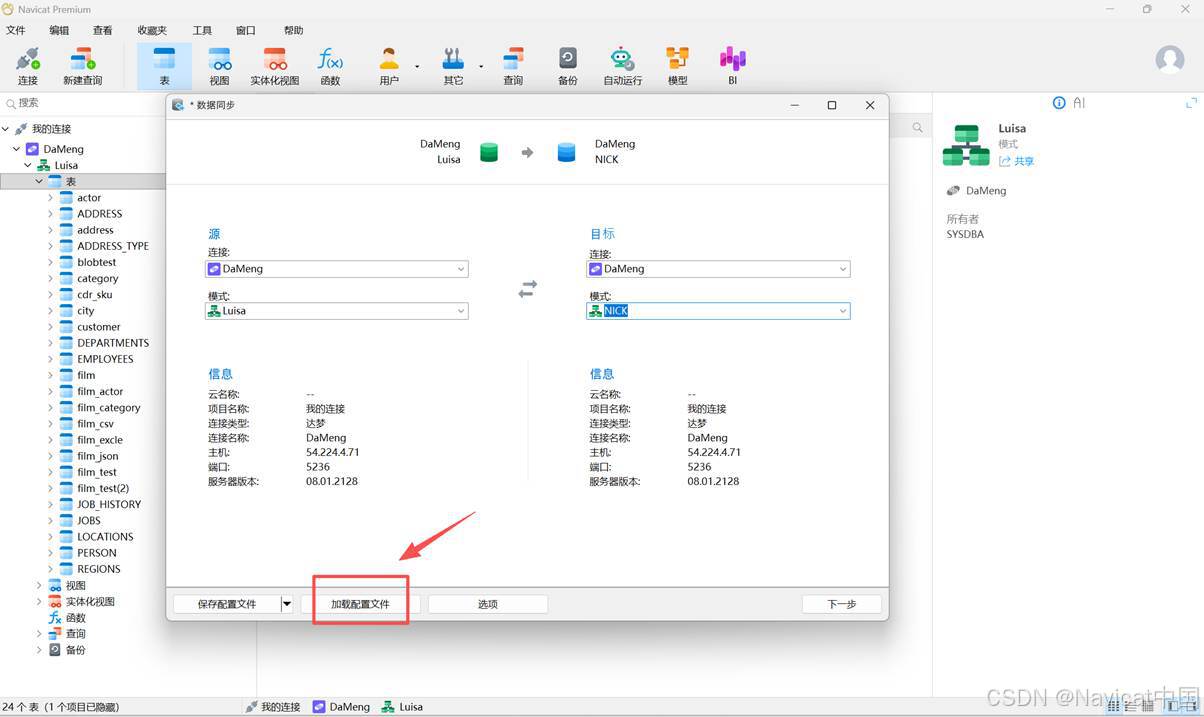Viewport: 1204px width, 717px height.
Task: Click the 保存配置文件 button
Action: (227, 604)
